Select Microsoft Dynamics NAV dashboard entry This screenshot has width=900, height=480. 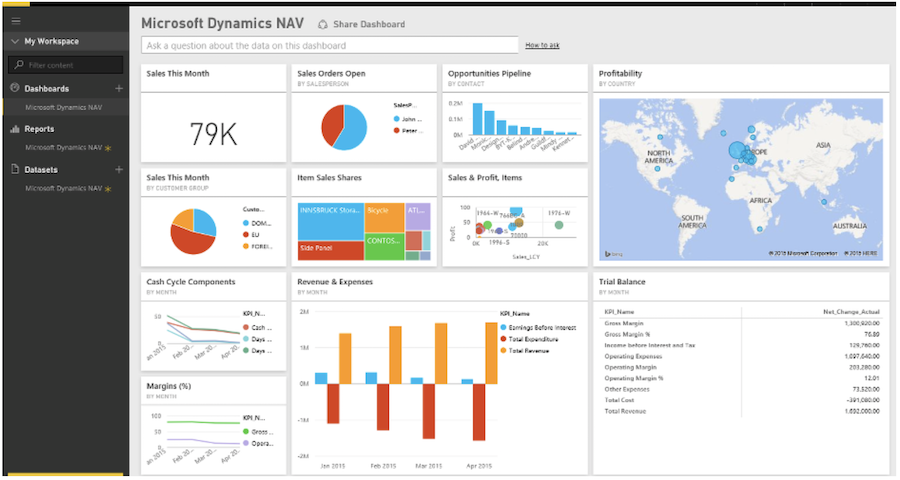click(63, 107)
